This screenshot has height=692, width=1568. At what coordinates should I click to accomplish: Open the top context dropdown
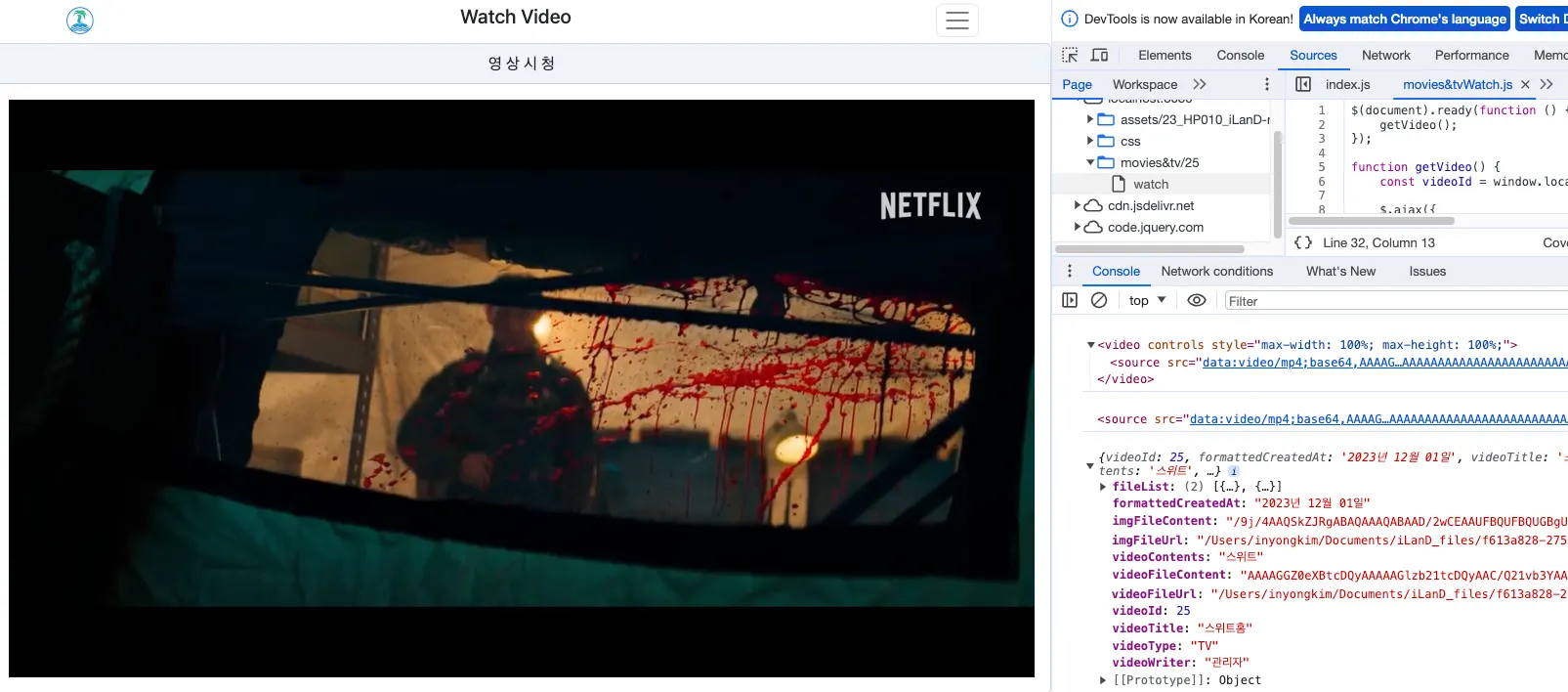pos(1147,300)
